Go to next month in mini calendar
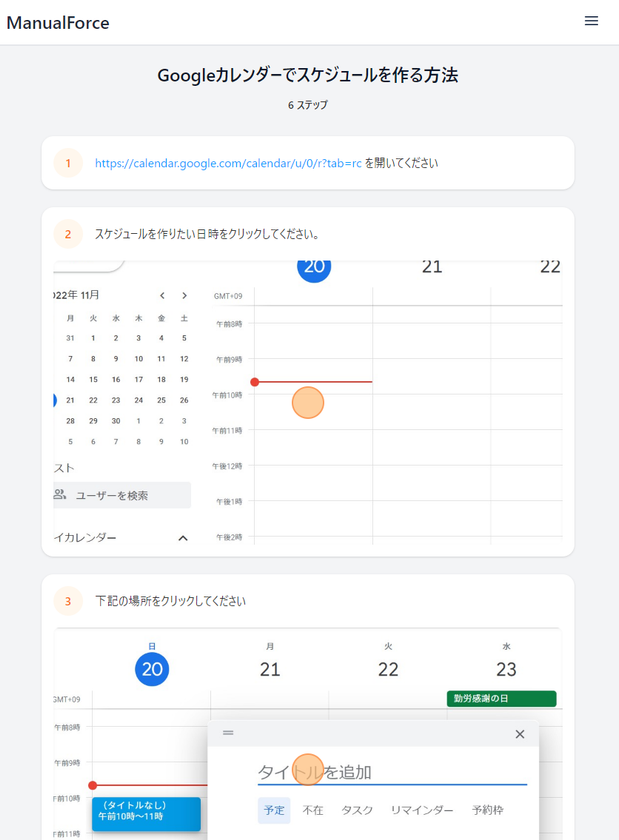 [184, 296]
